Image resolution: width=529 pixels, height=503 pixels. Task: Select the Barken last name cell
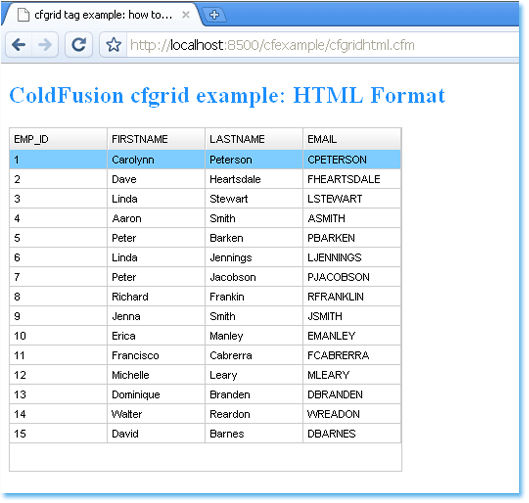click(254, 238)
